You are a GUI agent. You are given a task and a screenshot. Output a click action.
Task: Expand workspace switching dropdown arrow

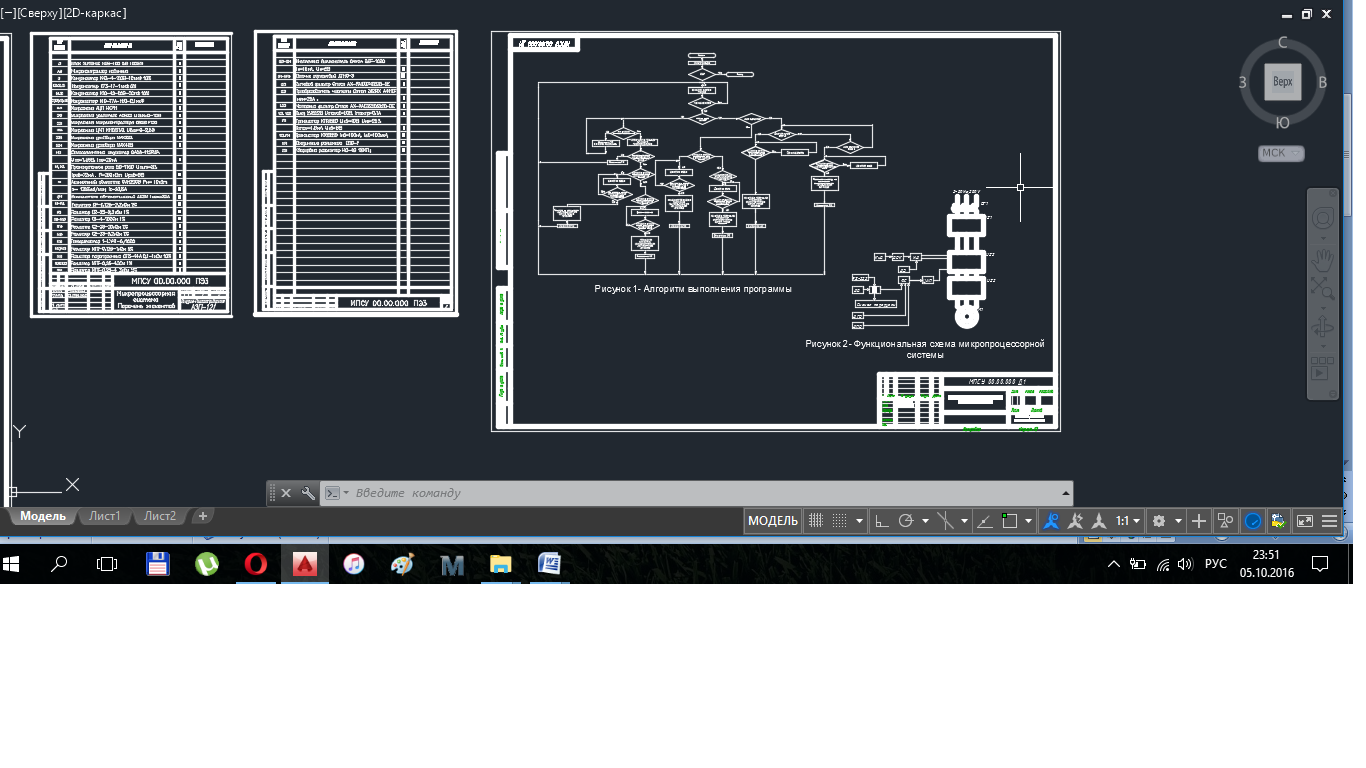(x=1178, y=521)
